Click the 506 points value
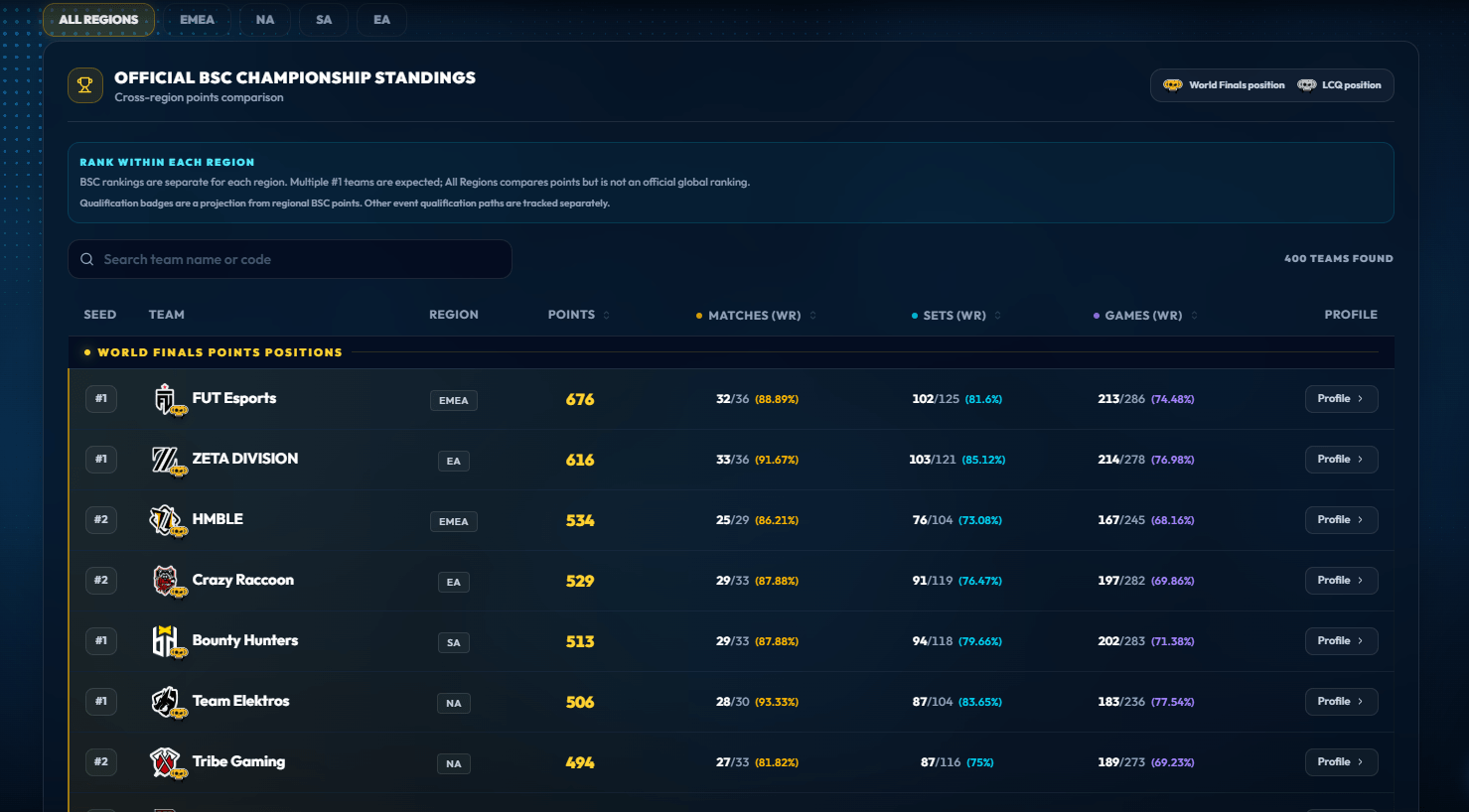The width and height of the screenshot is (1469, 812). (580, 702)
